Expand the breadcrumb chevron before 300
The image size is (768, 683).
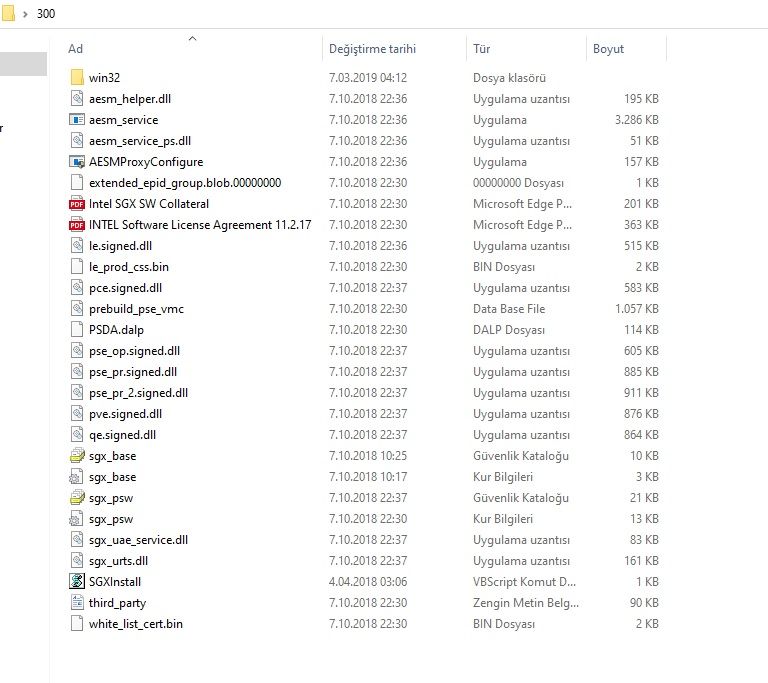(x=25, y=14)
